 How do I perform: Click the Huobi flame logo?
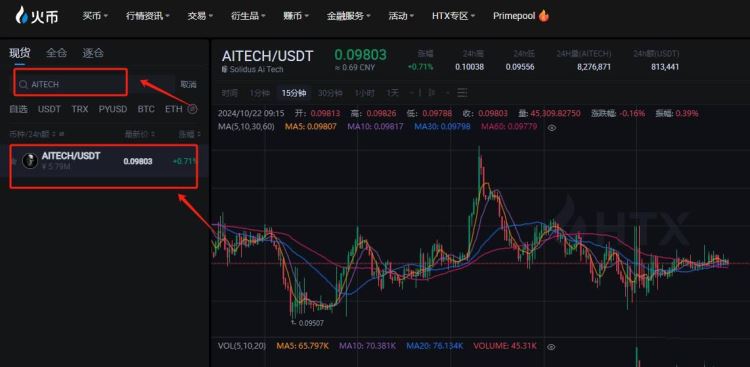tap(22, 15)
